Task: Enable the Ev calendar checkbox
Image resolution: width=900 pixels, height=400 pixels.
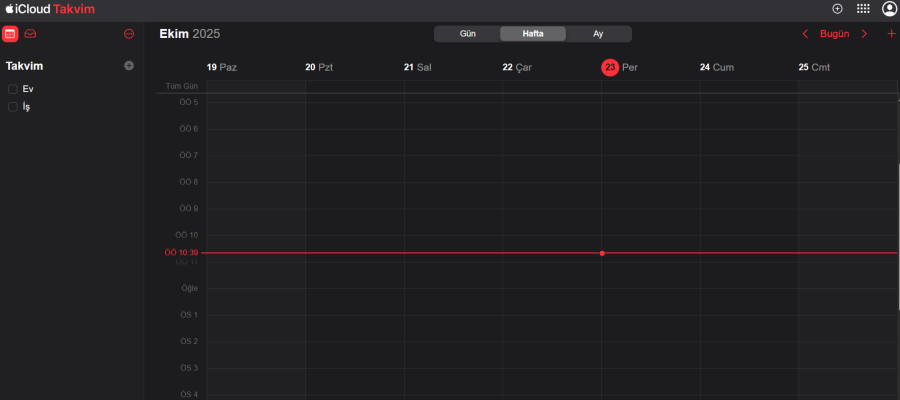Action: [x=13, y=89]
